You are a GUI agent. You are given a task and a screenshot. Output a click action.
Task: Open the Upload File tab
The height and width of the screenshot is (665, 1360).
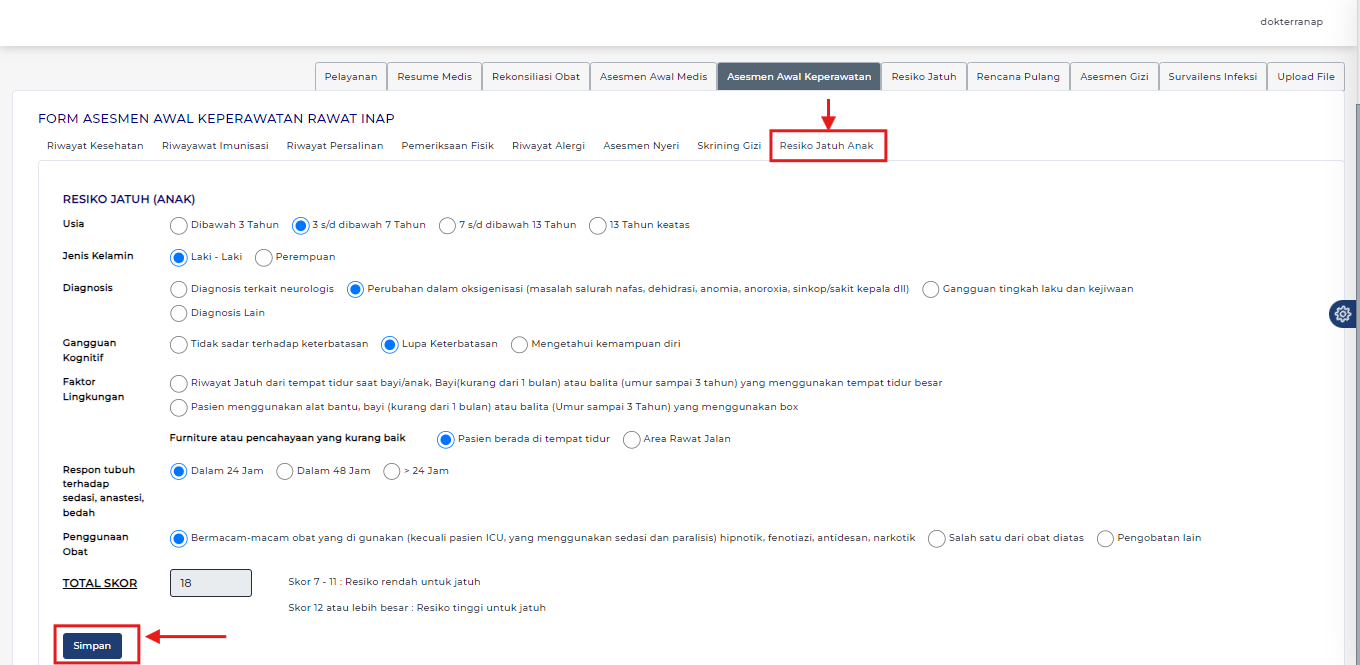(1305, 77)
